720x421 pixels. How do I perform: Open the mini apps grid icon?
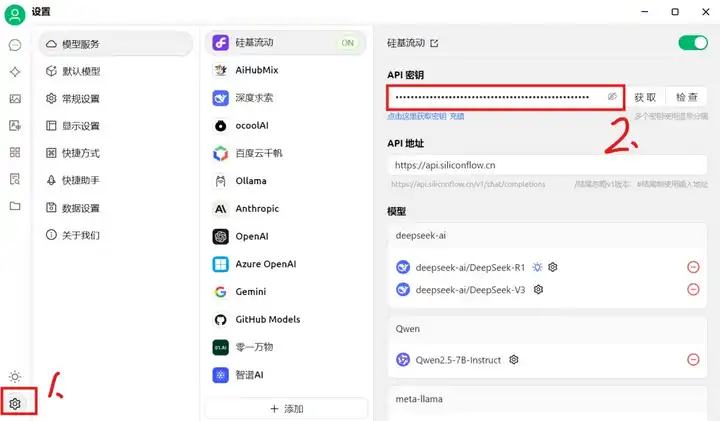tap(15, 152)
